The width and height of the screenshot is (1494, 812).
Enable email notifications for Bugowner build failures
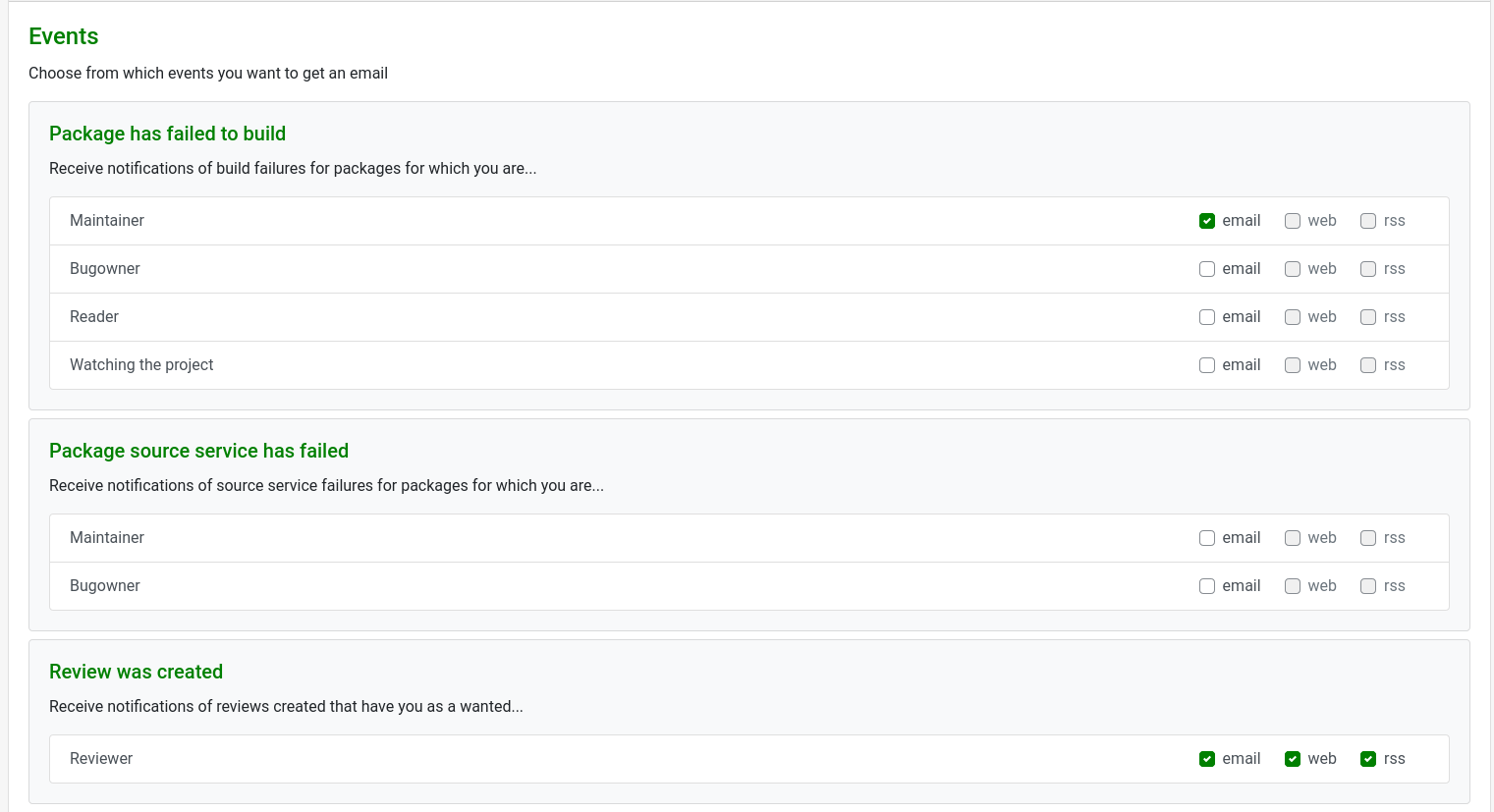[1206, 268]
